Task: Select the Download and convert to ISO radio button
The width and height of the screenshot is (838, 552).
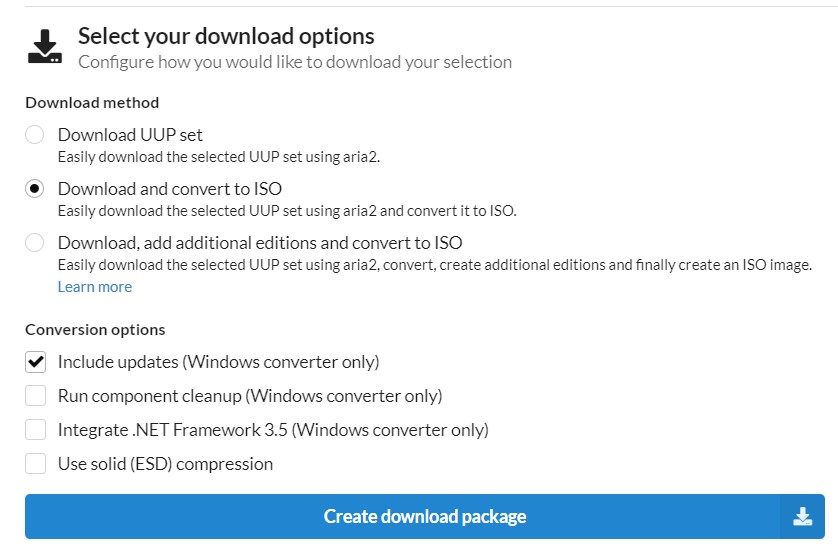Action: (x=35, y=189)
